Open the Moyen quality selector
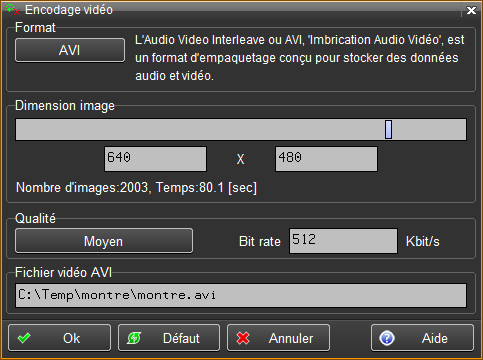 coord(104,241)
